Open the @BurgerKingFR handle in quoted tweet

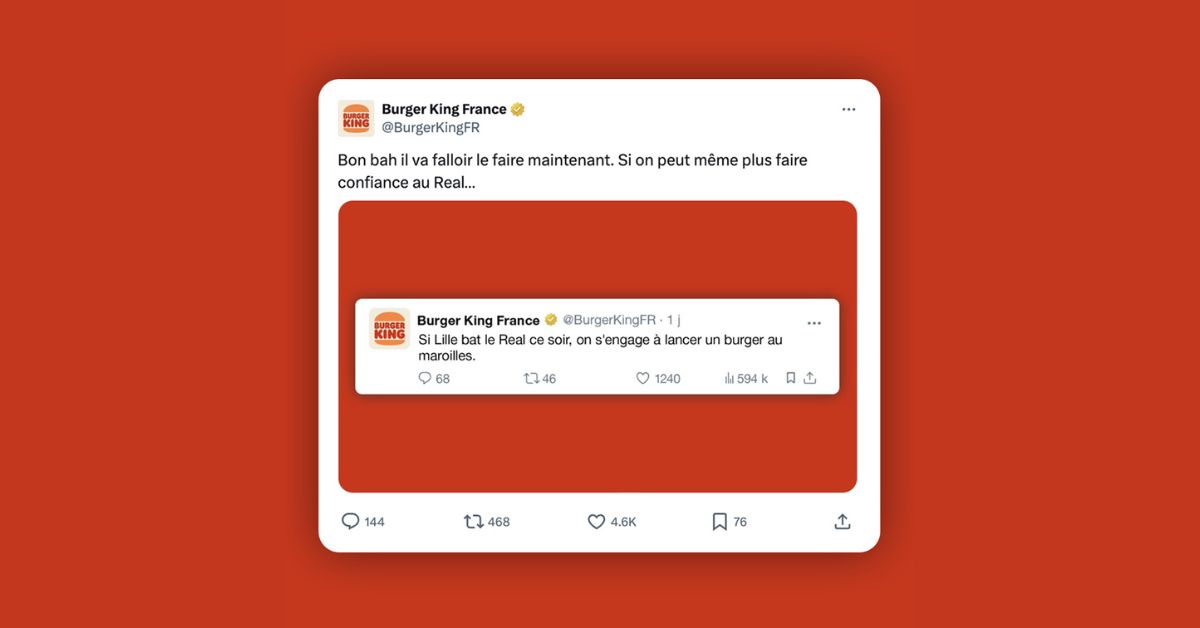(609, 320)
